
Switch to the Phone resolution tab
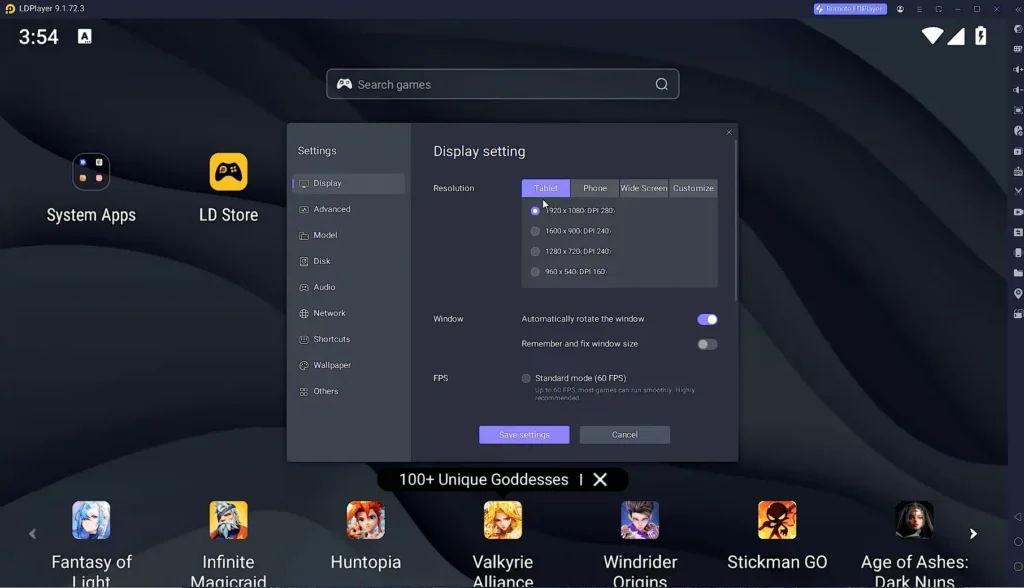(594, 188)
